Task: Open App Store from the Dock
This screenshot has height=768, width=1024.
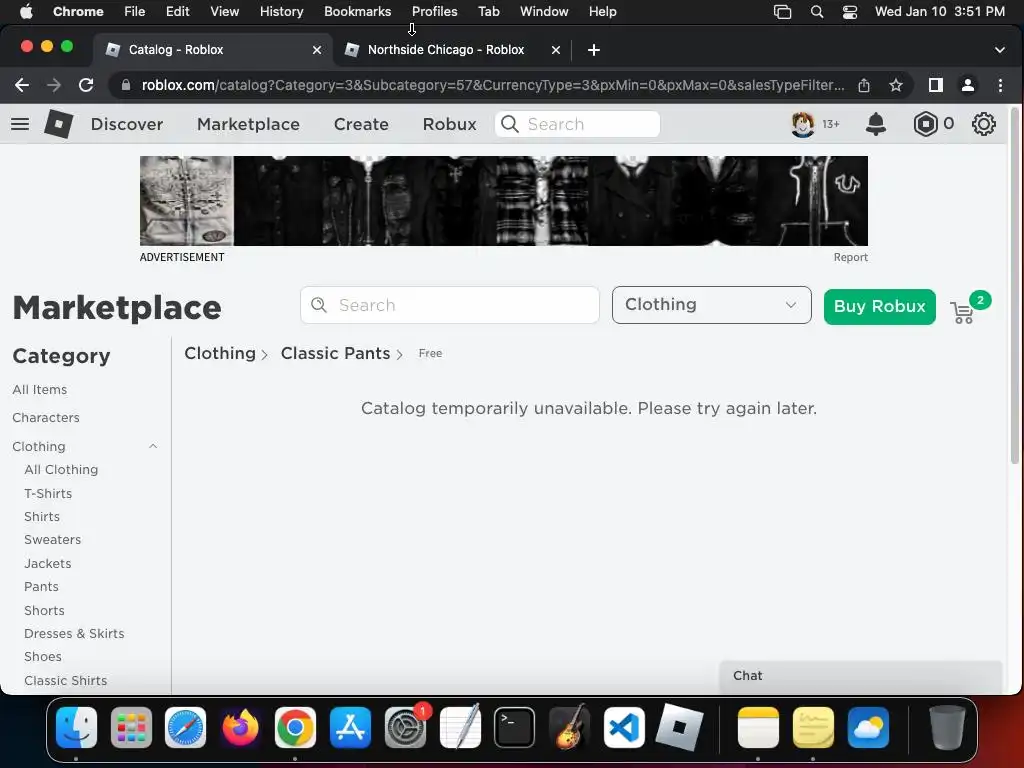Action: (350, 728)
